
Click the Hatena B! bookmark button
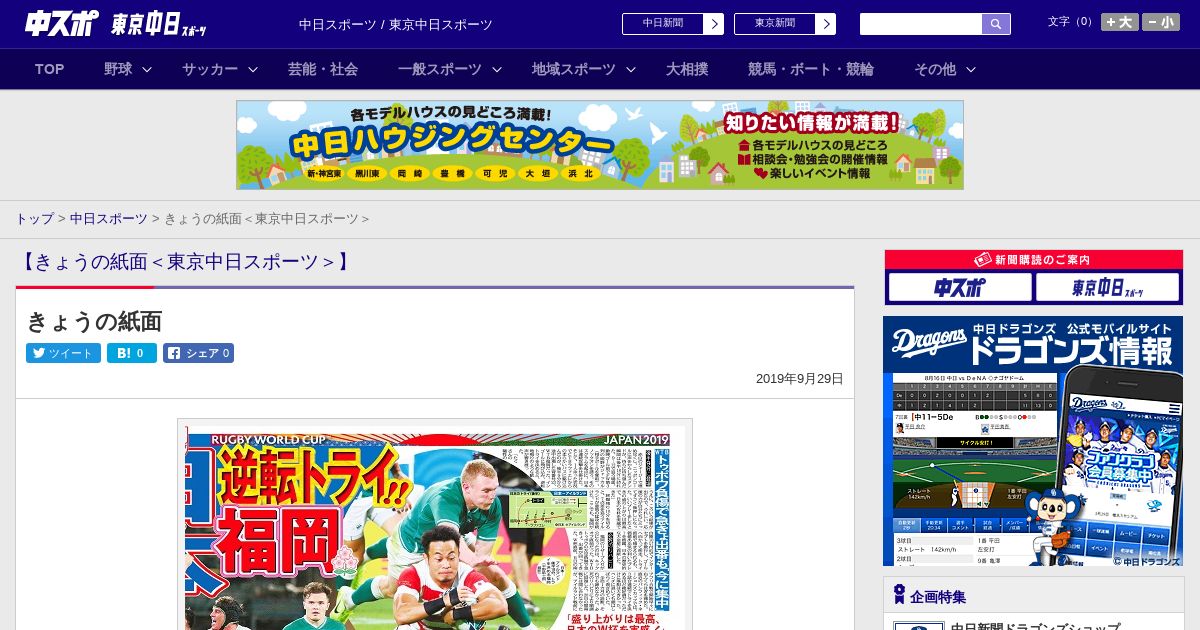(x=132, y=353)
